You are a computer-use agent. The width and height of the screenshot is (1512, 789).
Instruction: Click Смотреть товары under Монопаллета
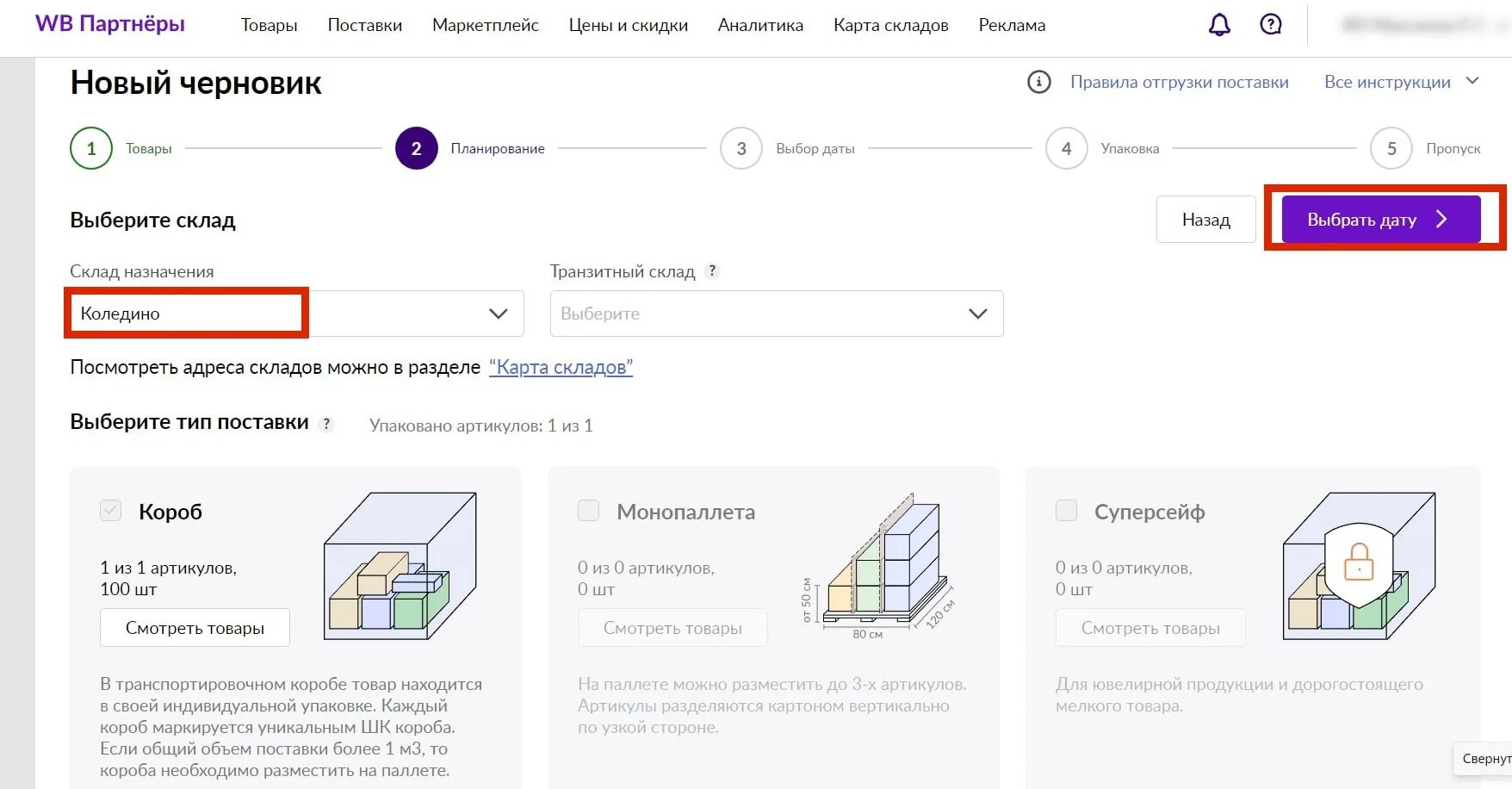click(x=672, y=628)
